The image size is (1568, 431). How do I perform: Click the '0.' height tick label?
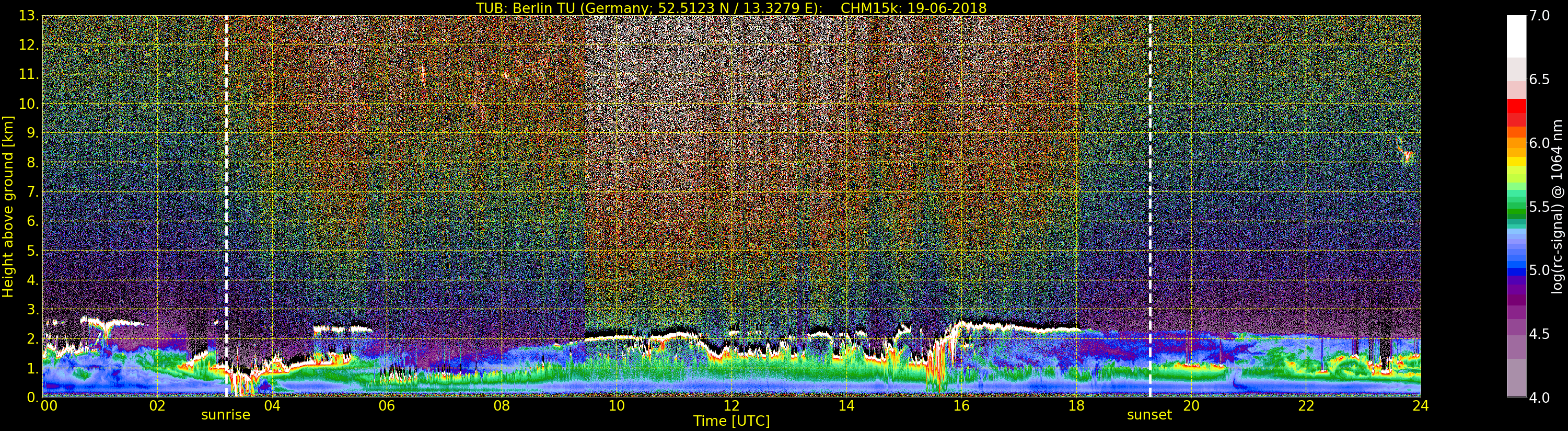point(32,397)
